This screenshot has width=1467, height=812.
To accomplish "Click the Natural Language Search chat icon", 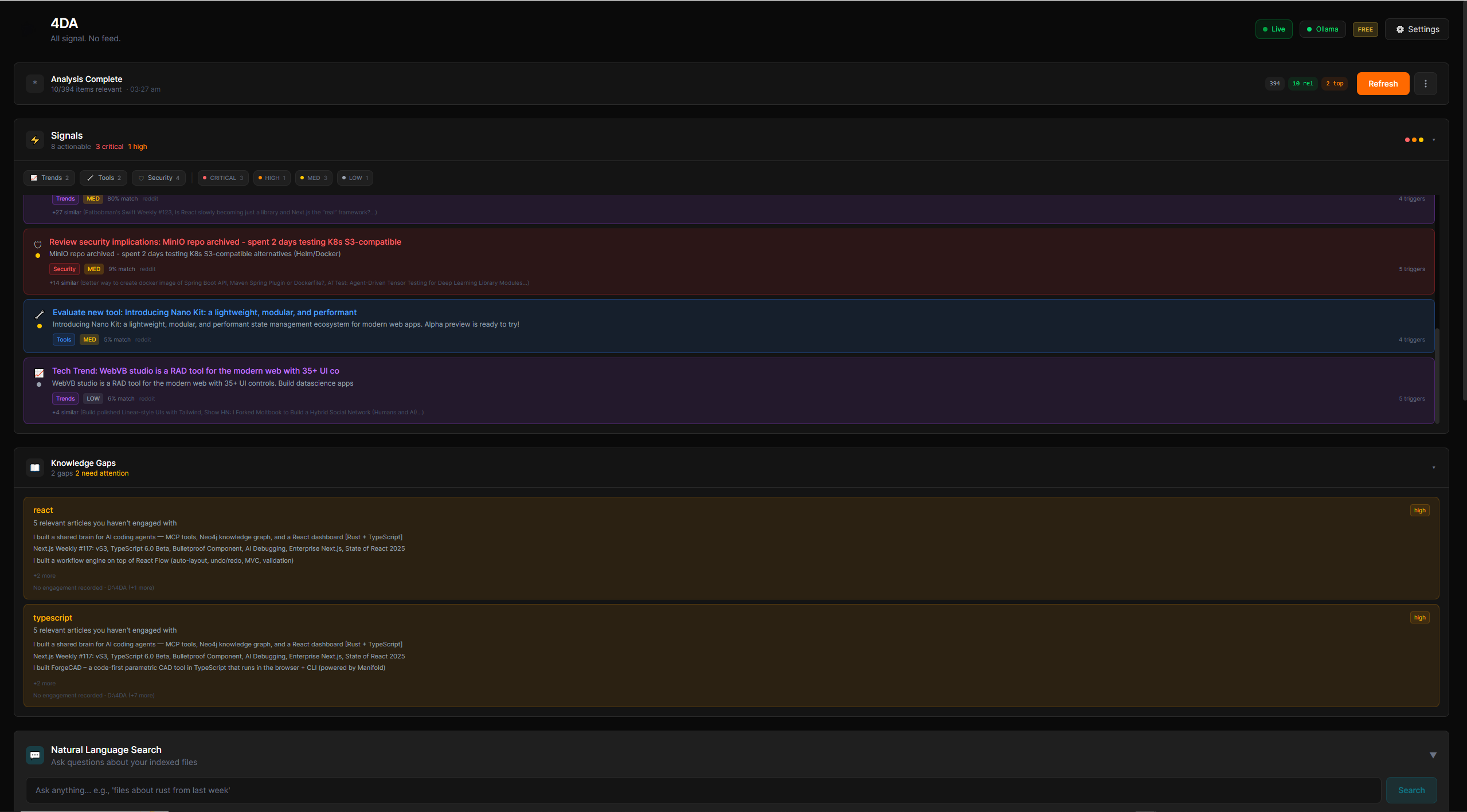I will [x=35, y=755].
